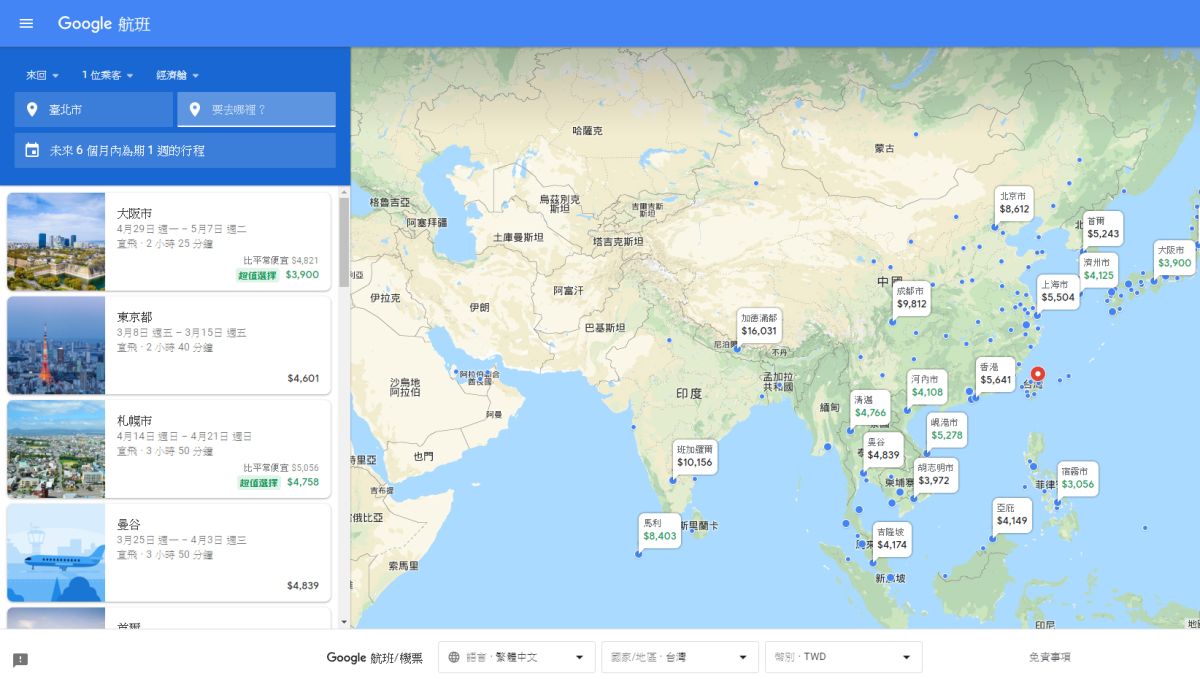Viewport: 1200px width, 679px height.
Task: Open the 語言·繁體中文 language dropdown
Action: point(515,657)
